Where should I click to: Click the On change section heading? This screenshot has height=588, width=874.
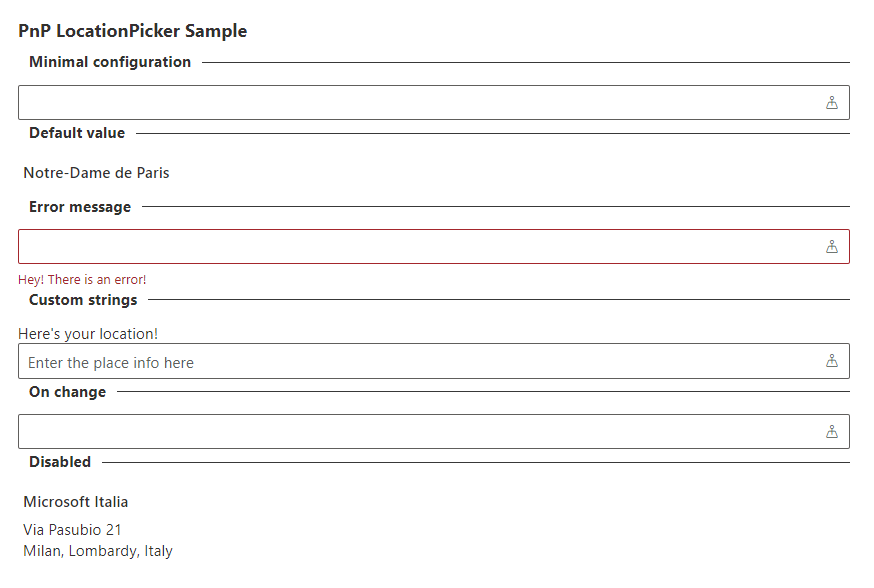pyautogui.click(x=67, y=392)
